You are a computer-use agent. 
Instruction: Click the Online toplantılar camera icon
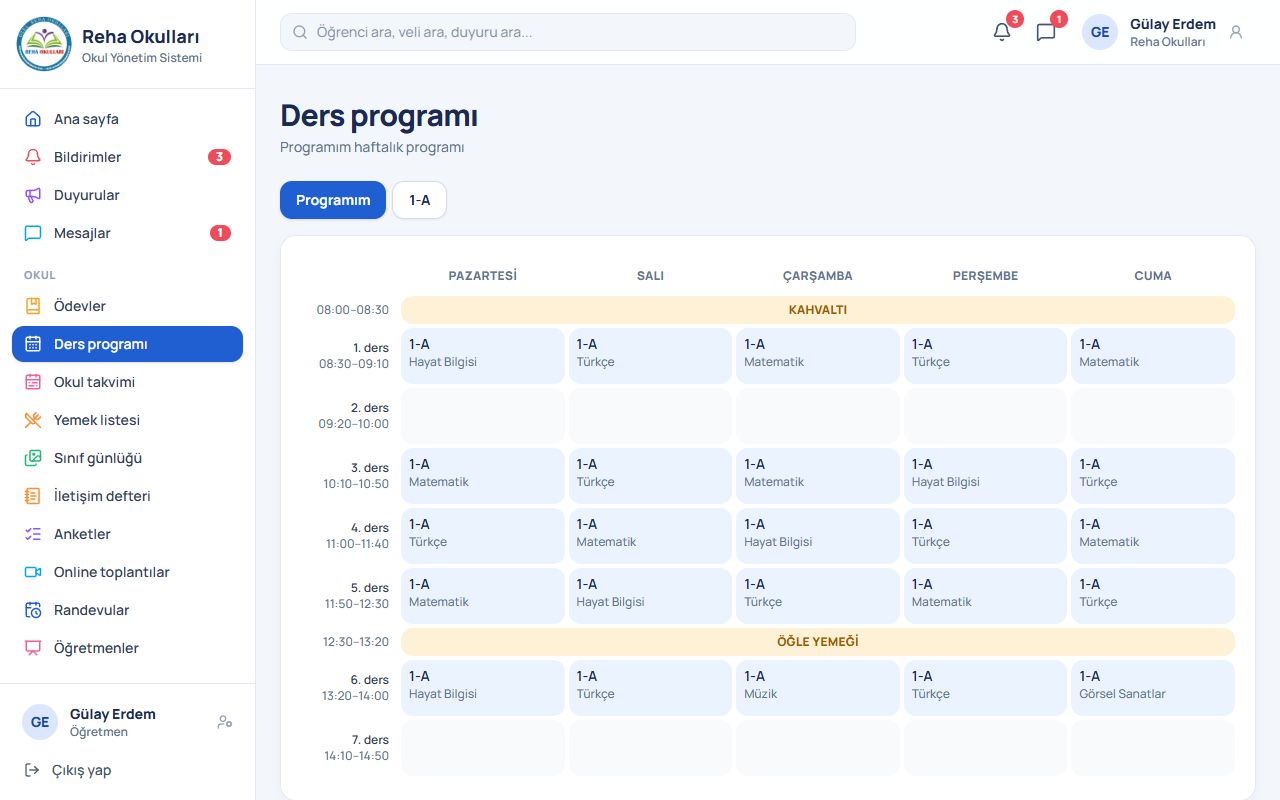[33, 572]
